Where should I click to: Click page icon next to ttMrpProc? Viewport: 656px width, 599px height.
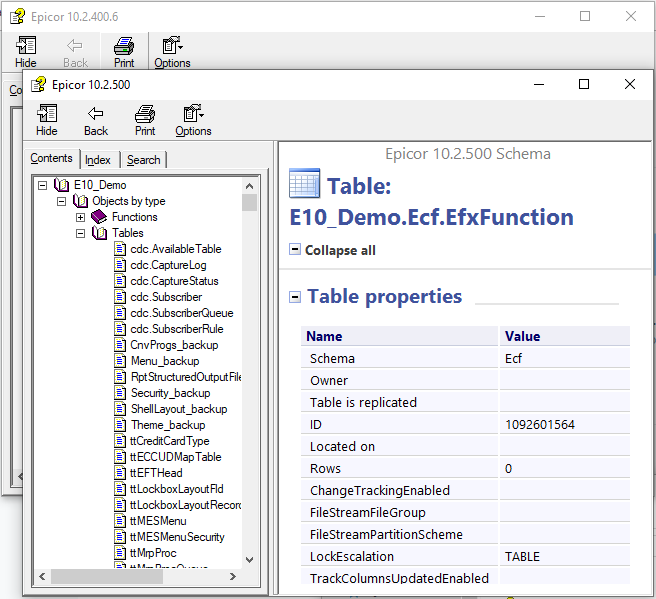[x=120, y=553]
